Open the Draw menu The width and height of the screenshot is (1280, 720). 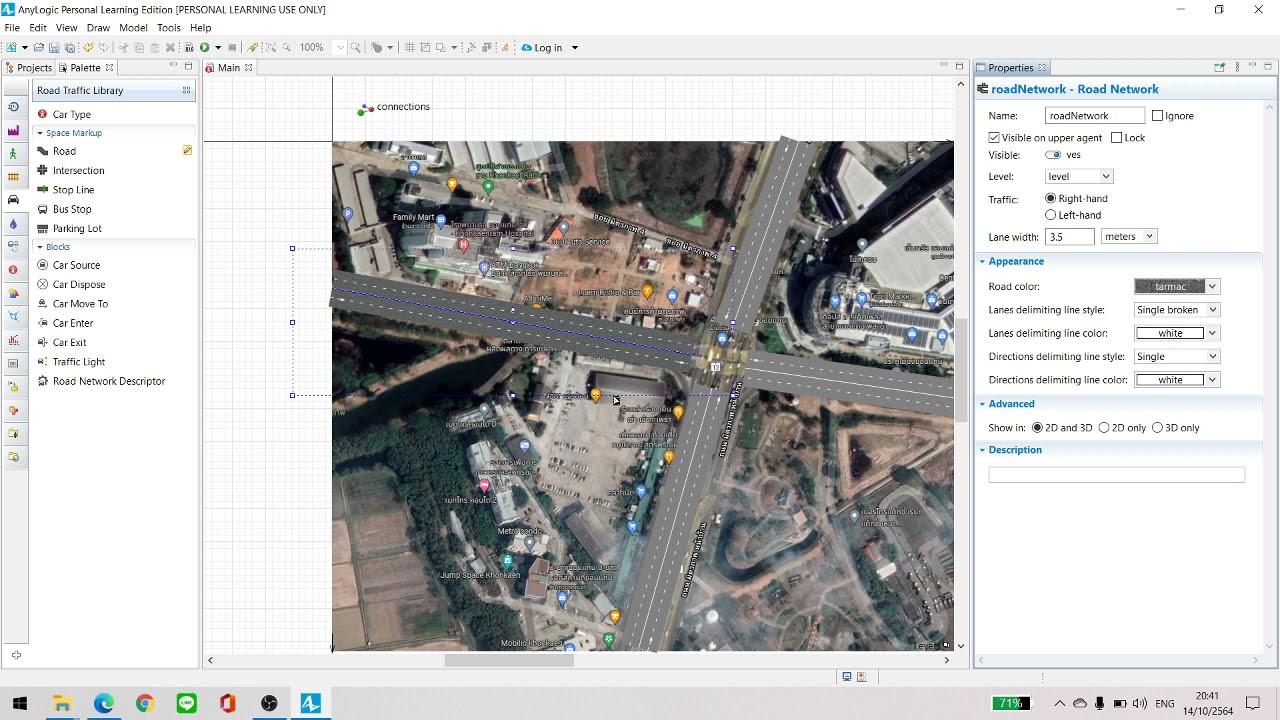(x=98, y=28)
